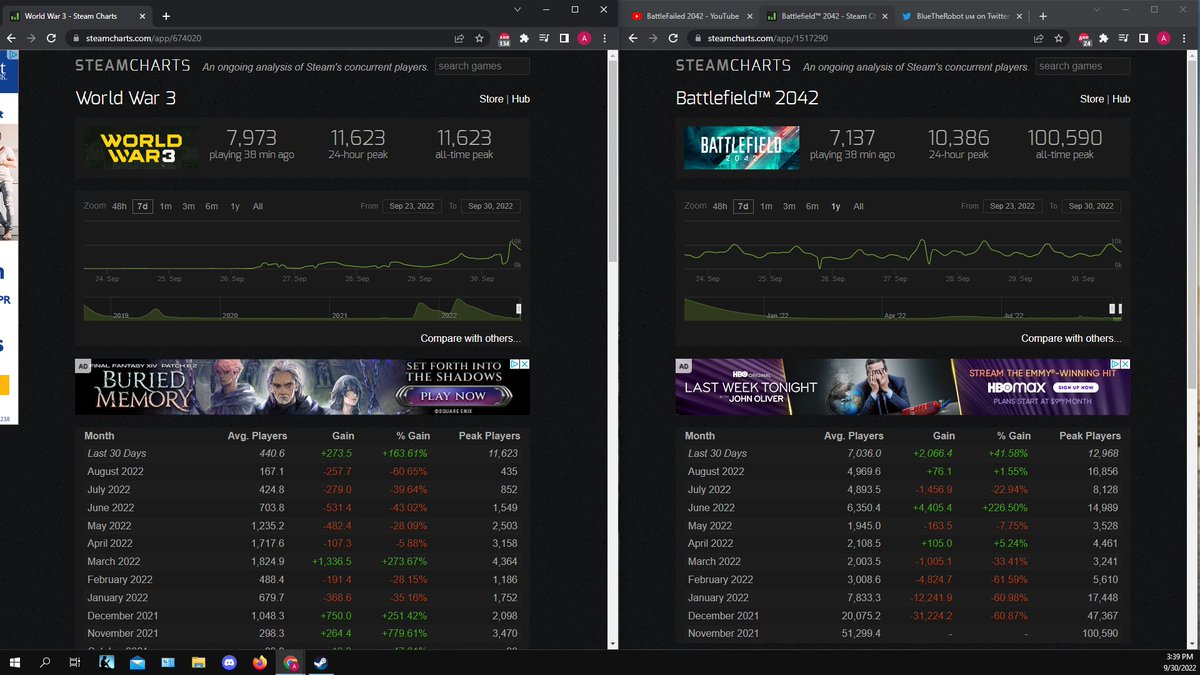Screen dimensions: 1200x675
Task: Bookmark the Battlefield 2042 page with star
Action: point(1059,38)
